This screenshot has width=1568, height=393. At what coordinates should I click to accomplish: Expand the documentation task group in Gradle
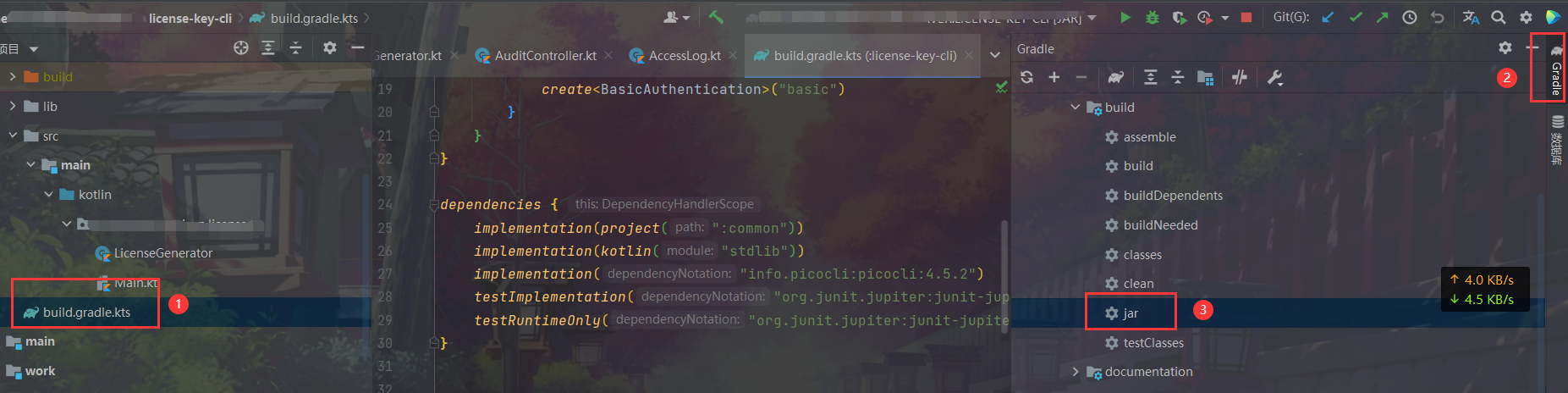tap(1076, 372)
